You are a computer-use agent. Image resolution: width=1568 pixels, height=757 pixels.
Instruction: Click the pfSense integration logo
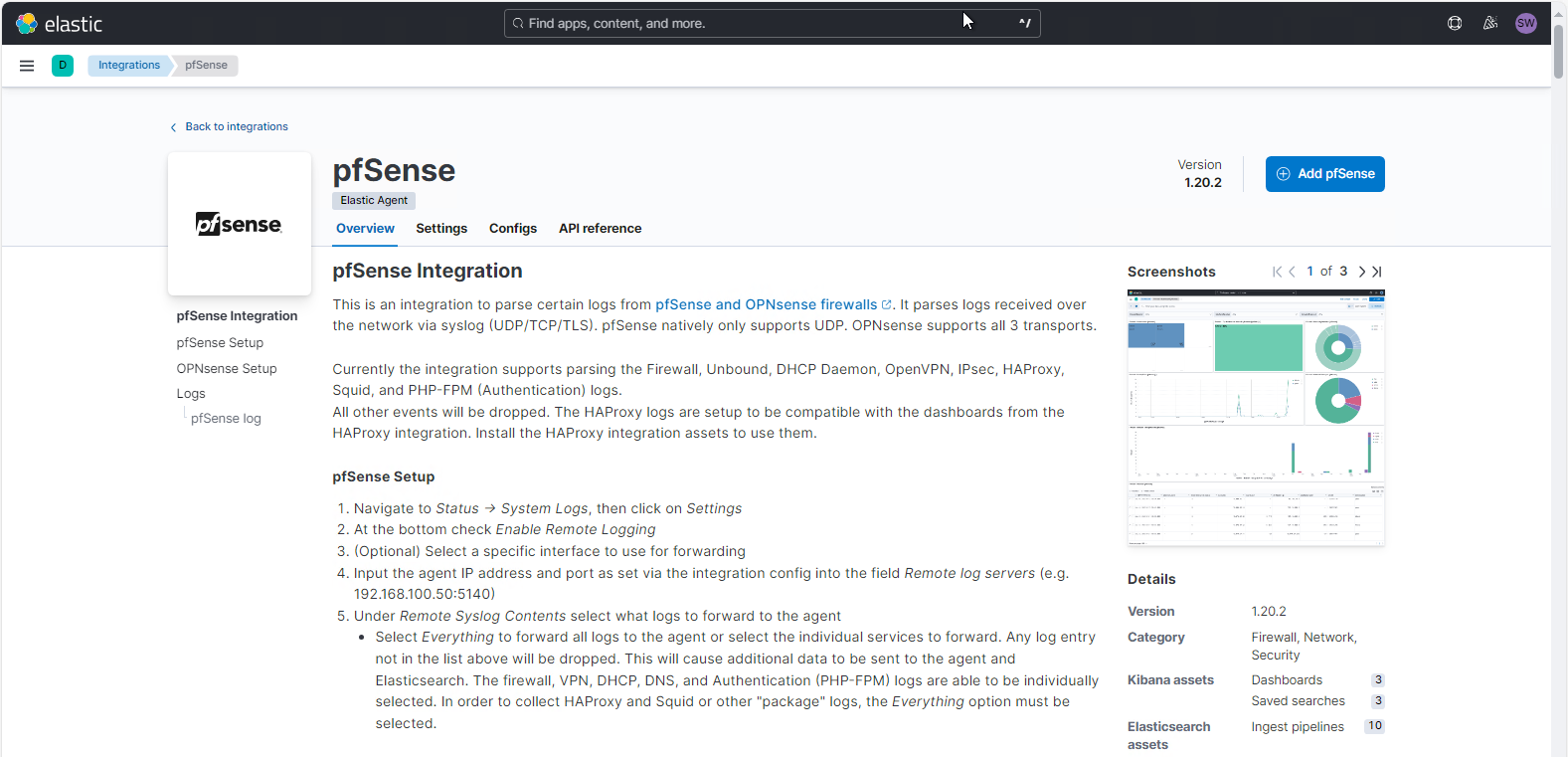coord(240,224)
